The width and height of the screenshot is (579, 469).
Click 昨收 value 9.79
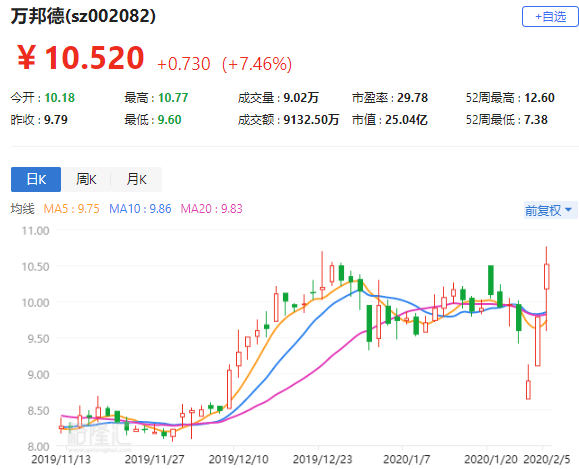(x=56, y=120)
